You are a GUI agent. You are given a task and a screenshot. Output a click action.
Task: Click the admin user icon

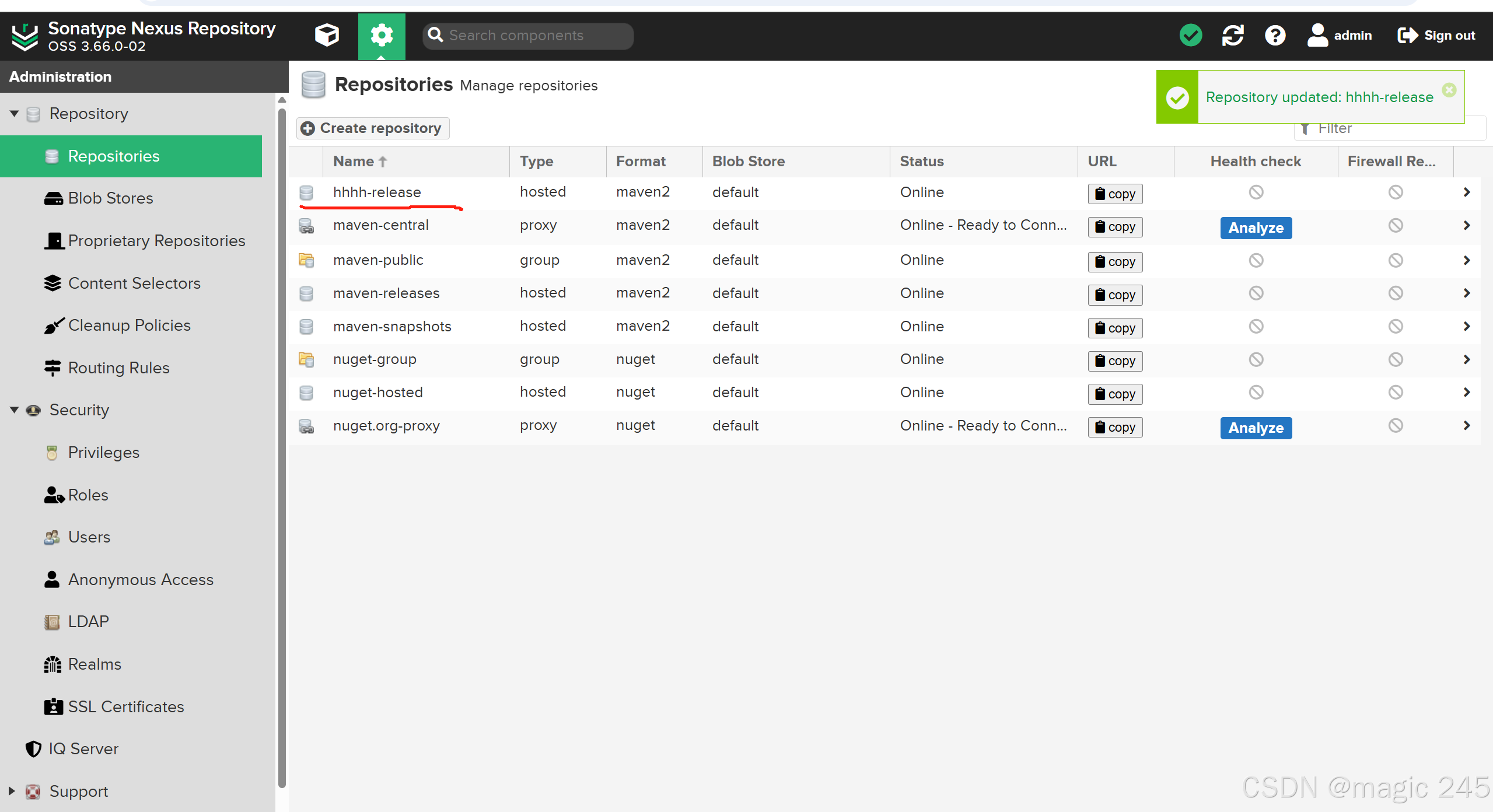pyautogui.click(x=1317, y=36)
